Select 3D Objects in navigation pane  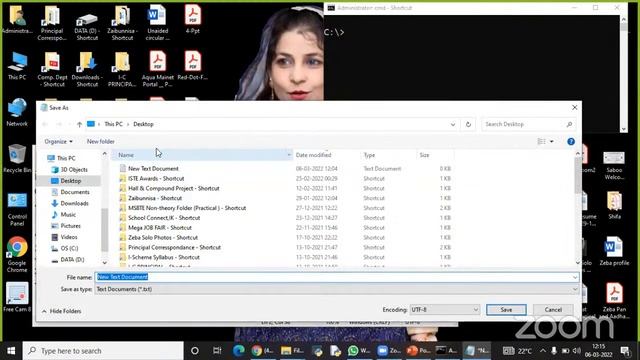click(74, 169)
